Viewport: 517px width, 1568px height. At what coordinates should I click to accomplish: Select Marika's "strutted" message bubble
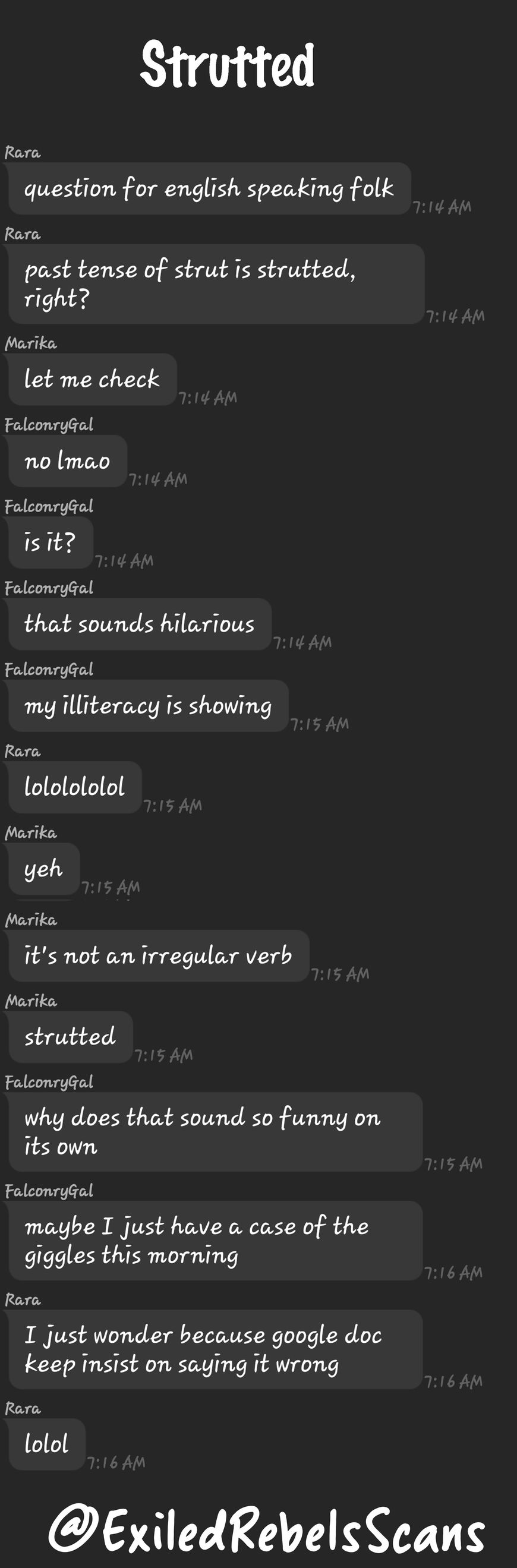71,1037
